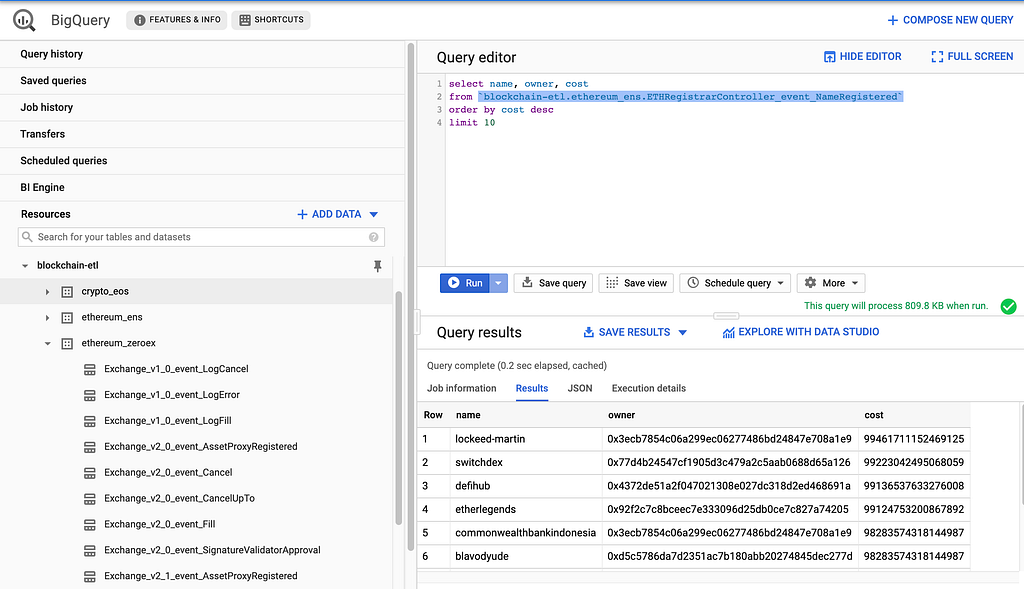Select the defihub name cell
The image size is (1024, 589).
(x=526, y=486)
